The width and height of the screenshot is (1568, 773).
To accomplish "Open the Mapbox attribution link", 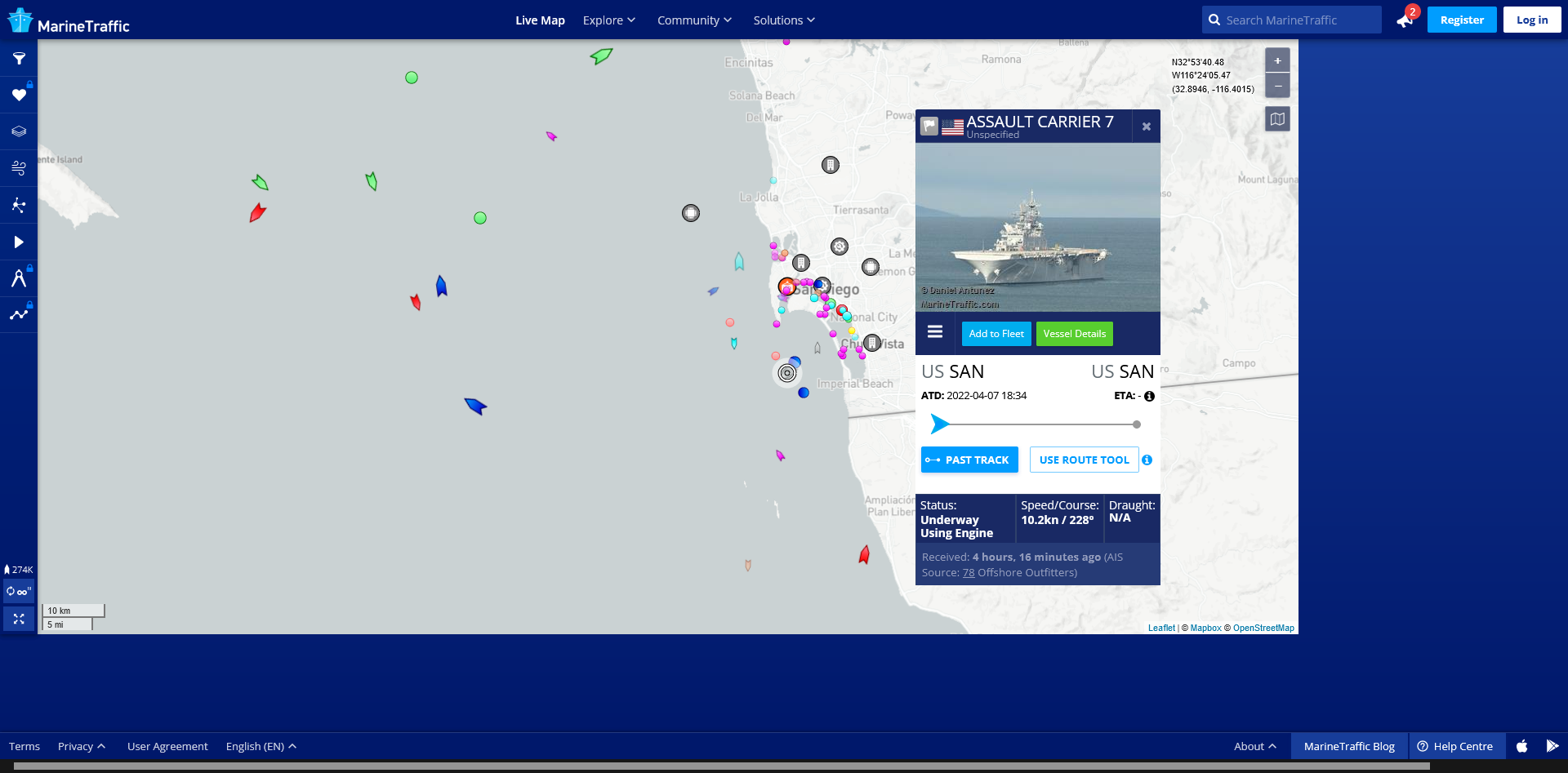I will click(x=1205, y=628).
